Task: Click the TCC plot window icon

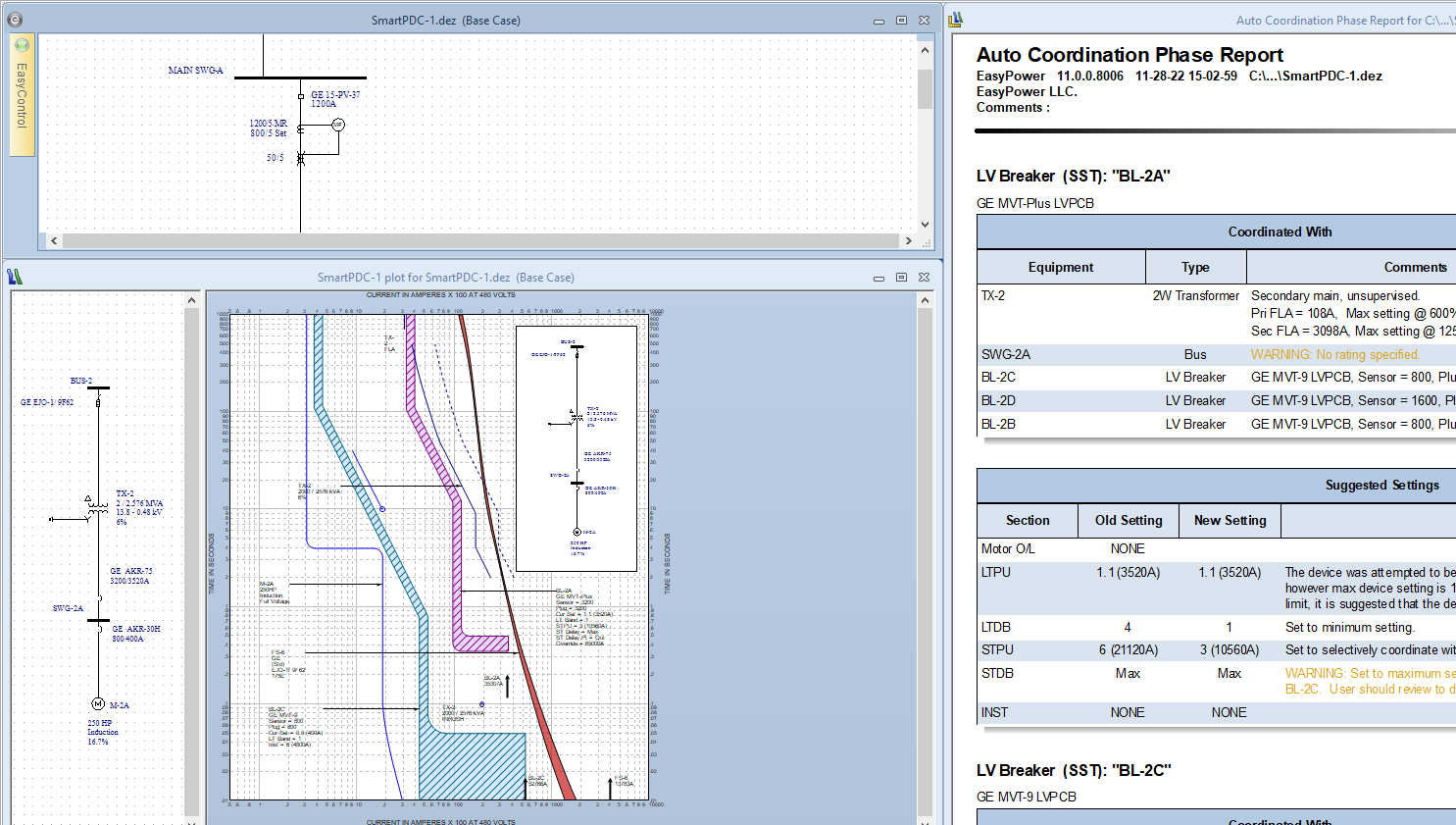Action: [x=15, y=278]
